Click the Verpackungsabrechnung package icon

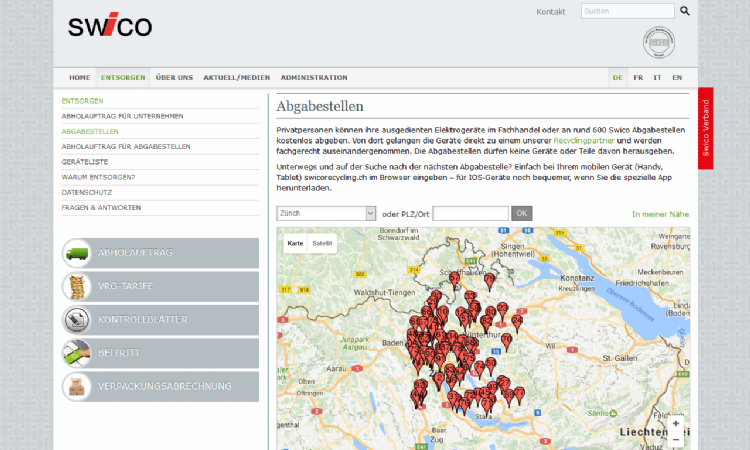tap(78, 385)
